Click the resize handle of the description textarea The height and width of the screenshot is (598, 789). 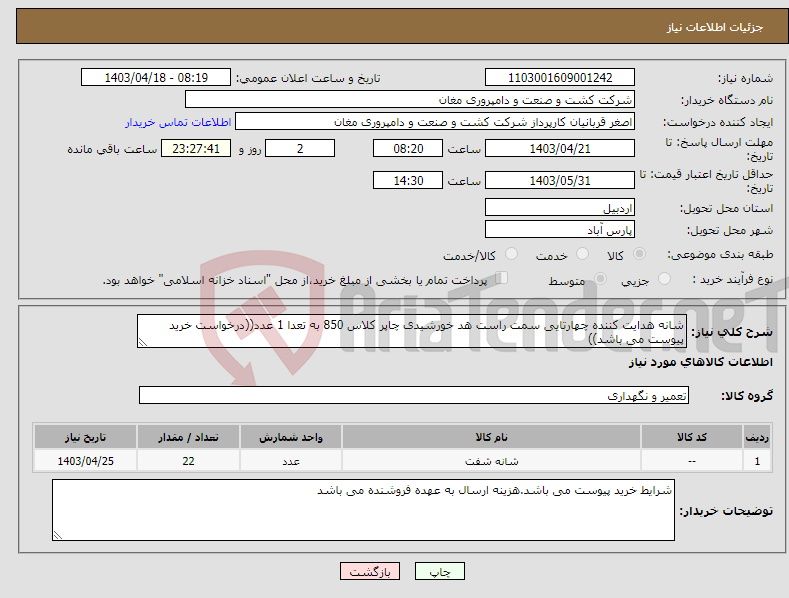pyautogui.click(x=142, y=343)
